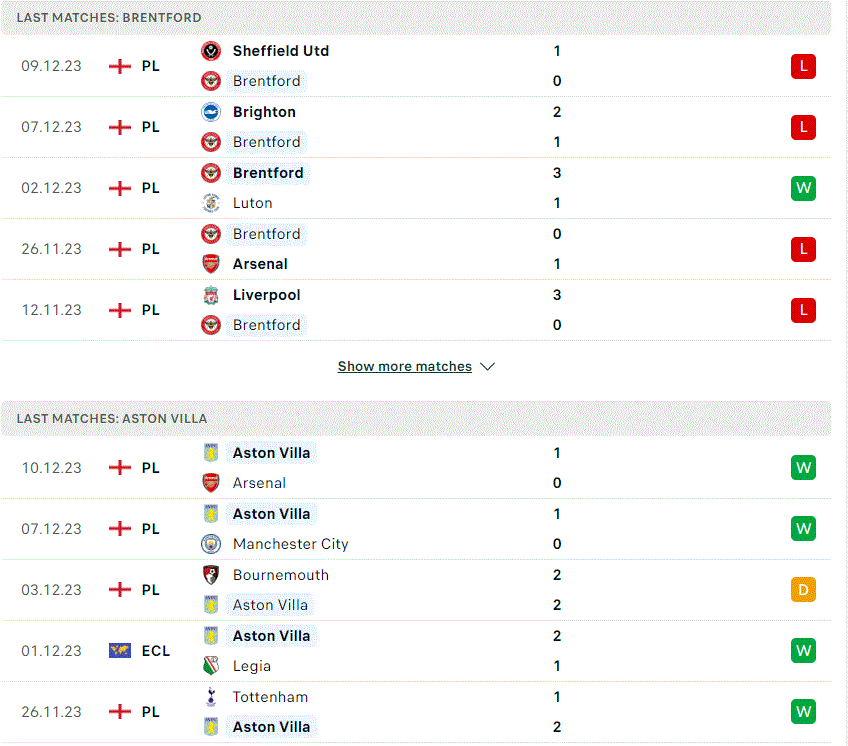Click the green W badge for Brentford vs Luton

coord(803,188)
